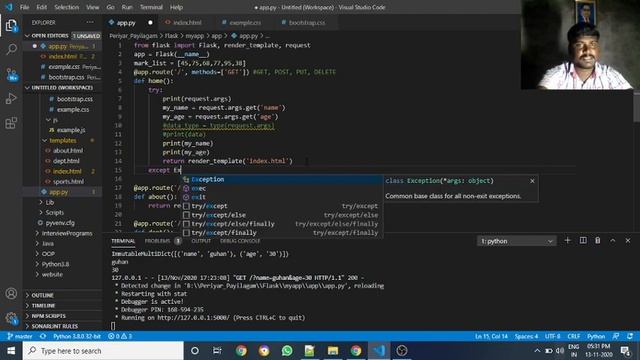
Task: Open the File menu
Action: (x=24, y=7)
